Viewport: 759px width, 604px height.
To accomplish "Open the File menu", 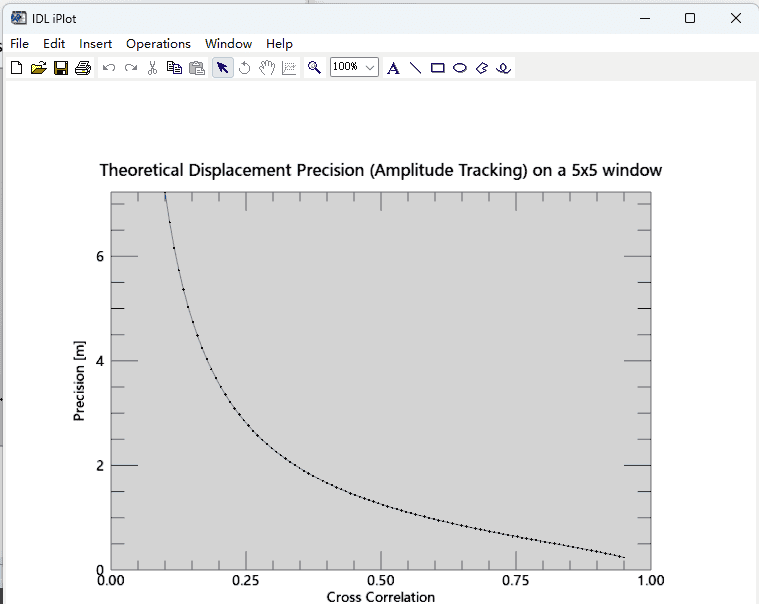I will [20, 44].
